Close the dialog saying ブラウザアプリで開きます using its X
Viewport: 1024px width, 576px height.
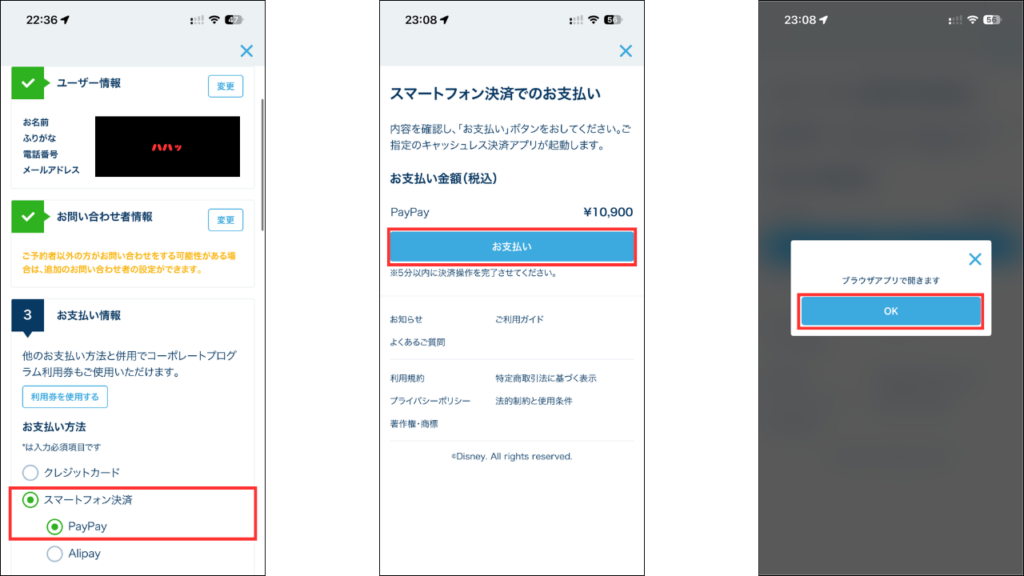[975, 259]
